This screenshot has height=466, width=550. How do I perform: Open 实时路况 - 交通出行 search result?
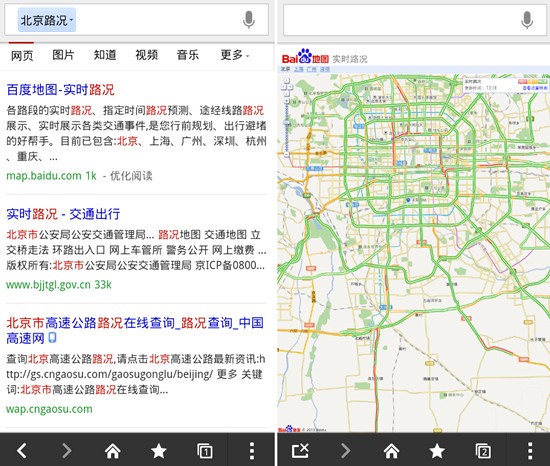[x=63, y=214]
